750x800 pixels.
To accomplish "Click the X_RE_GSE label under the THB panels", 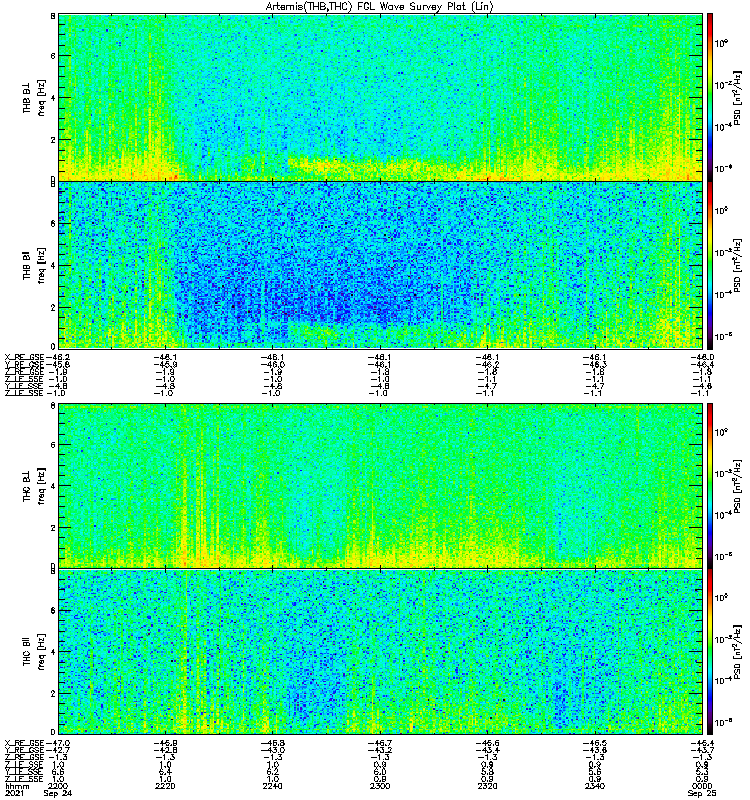I will 24,357.
